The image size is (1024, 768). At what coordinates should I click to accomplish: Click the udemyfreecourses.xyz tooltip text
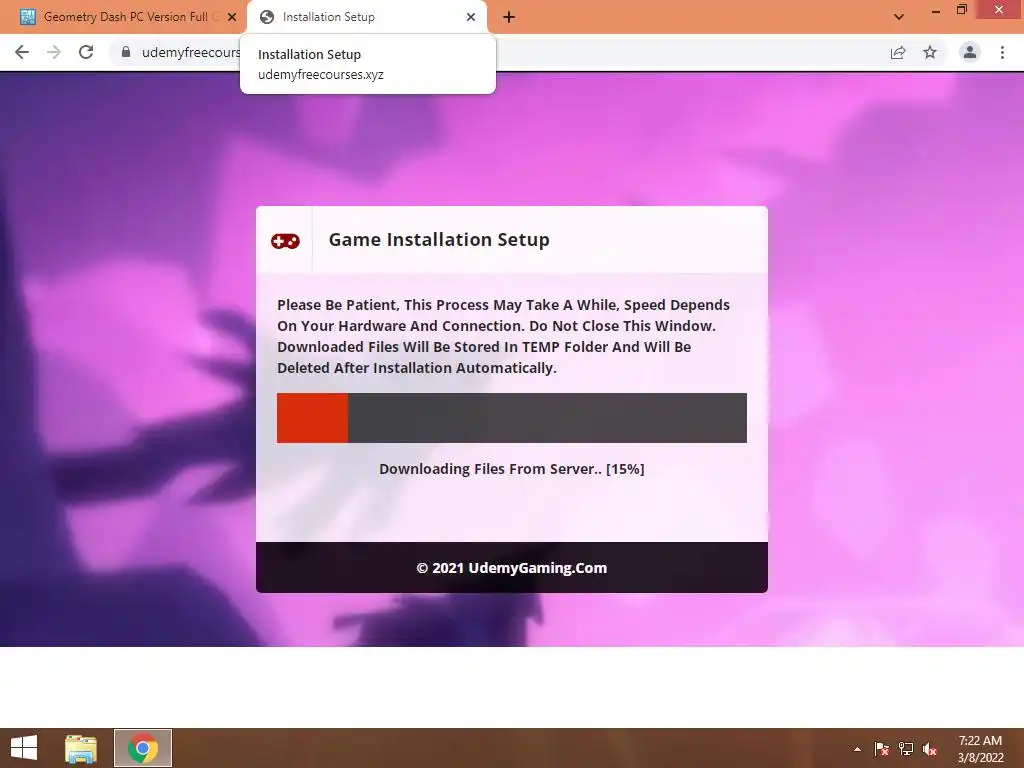point(321,74)
